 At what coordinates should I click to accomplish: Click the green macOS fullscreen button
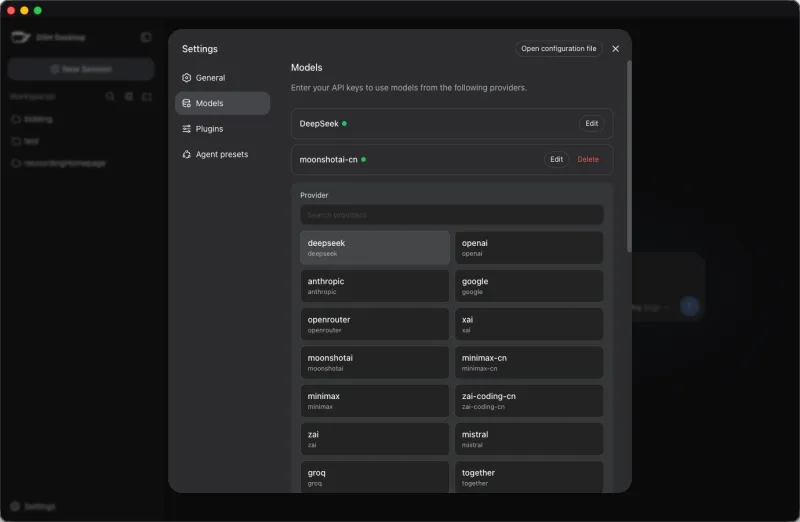point(38,10)
